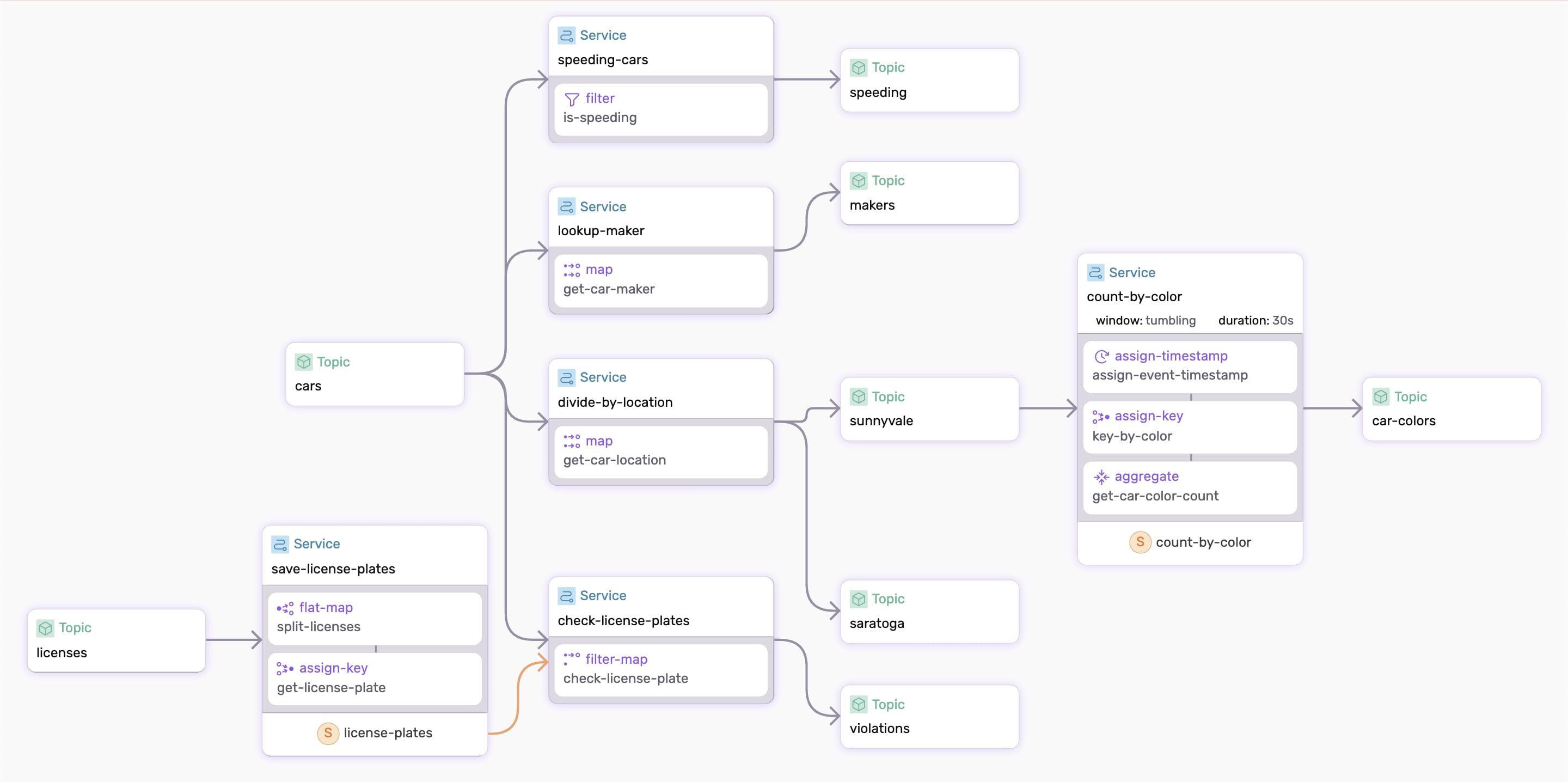Select the filter icon in speeding-cars service
The height and width of the screenshot is (782, 1568).
click(x=571, y=98)
